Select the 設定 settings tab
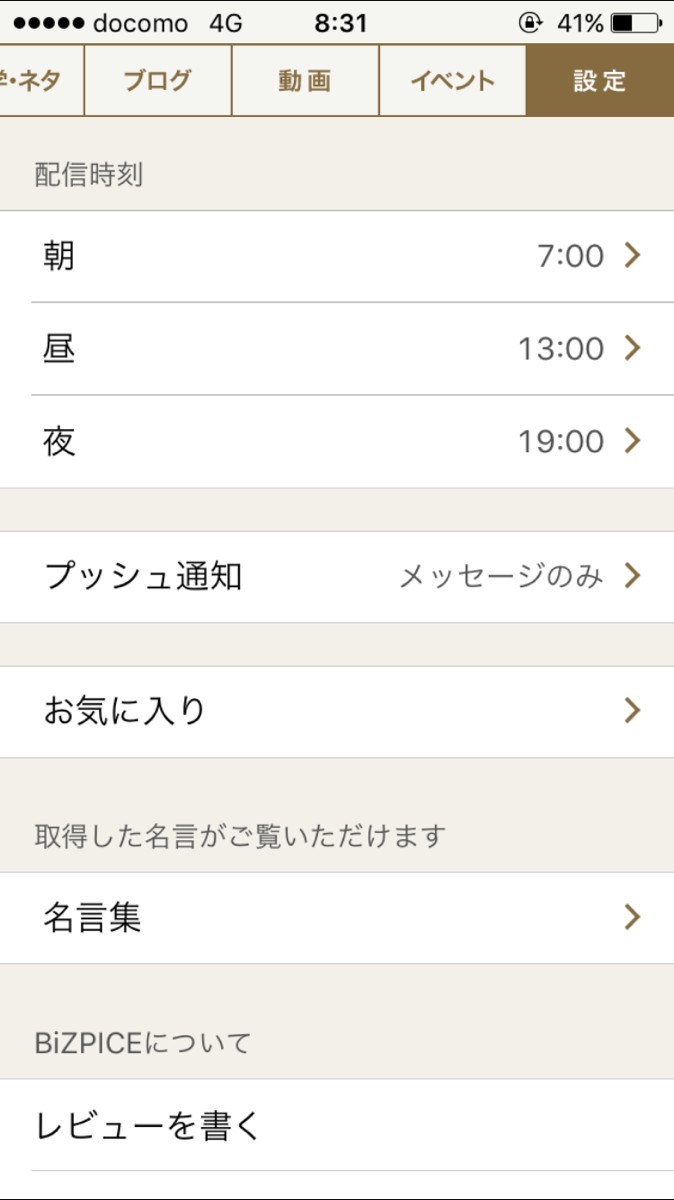674x1200 pixels. (600, 81)
